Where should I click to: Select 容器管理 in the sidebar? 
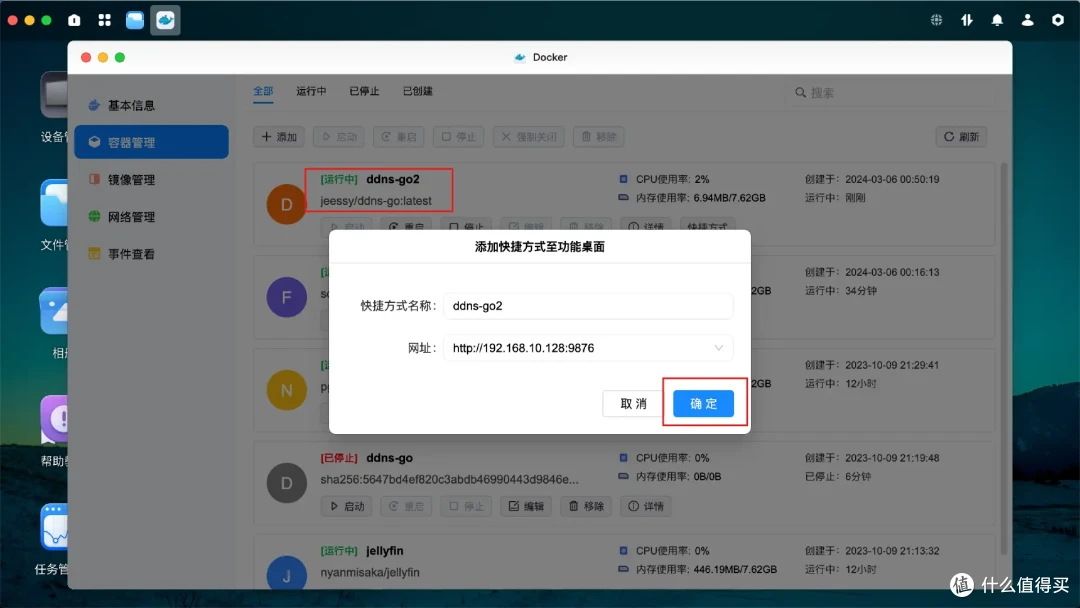click(x=152, y=142)
